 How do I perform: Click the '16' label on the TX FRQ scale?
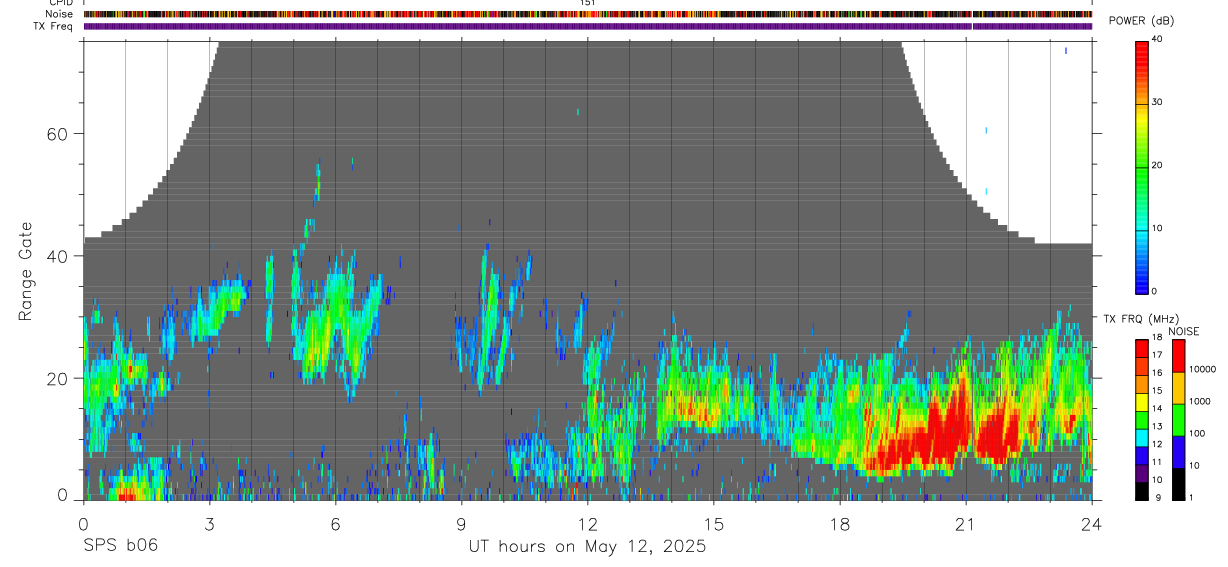pyautogui.click(x=1157, y=373)
